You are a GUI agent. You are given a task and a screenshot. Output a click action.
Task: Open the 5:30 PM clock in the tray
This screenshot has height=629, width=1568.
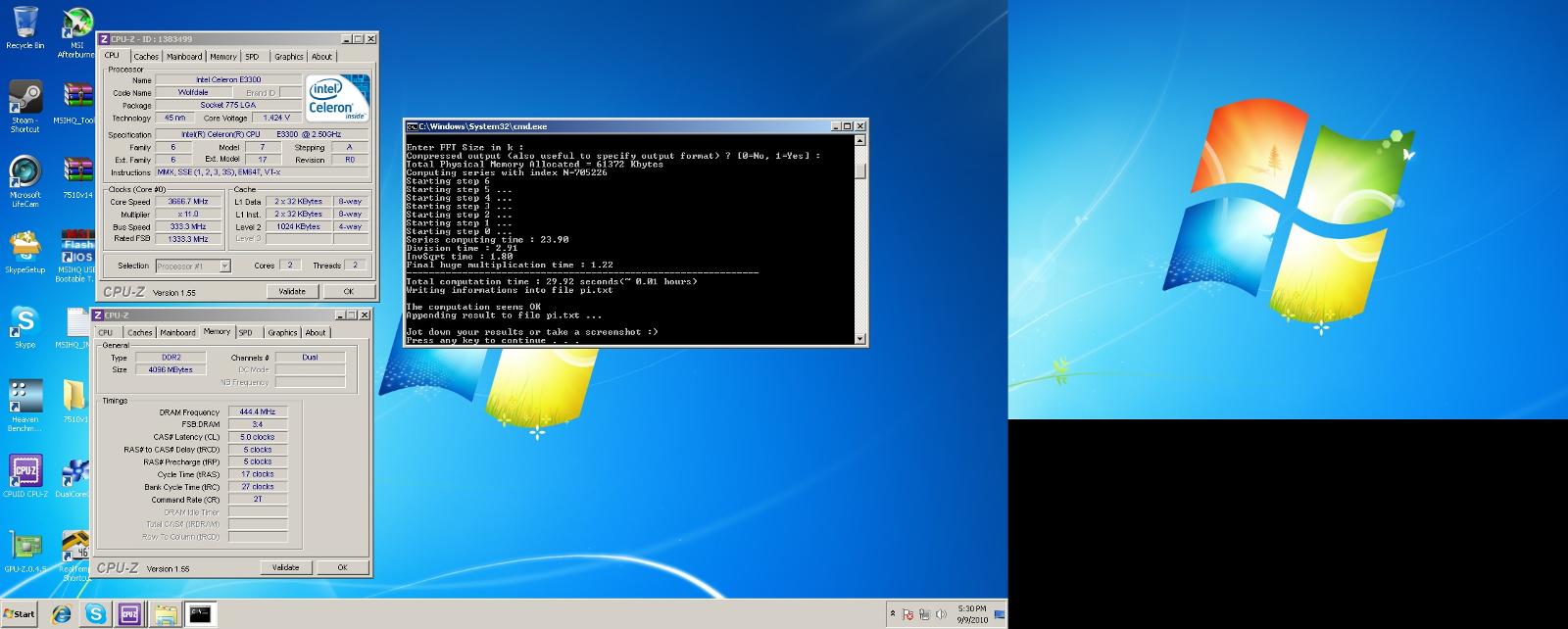pos(971,614)
